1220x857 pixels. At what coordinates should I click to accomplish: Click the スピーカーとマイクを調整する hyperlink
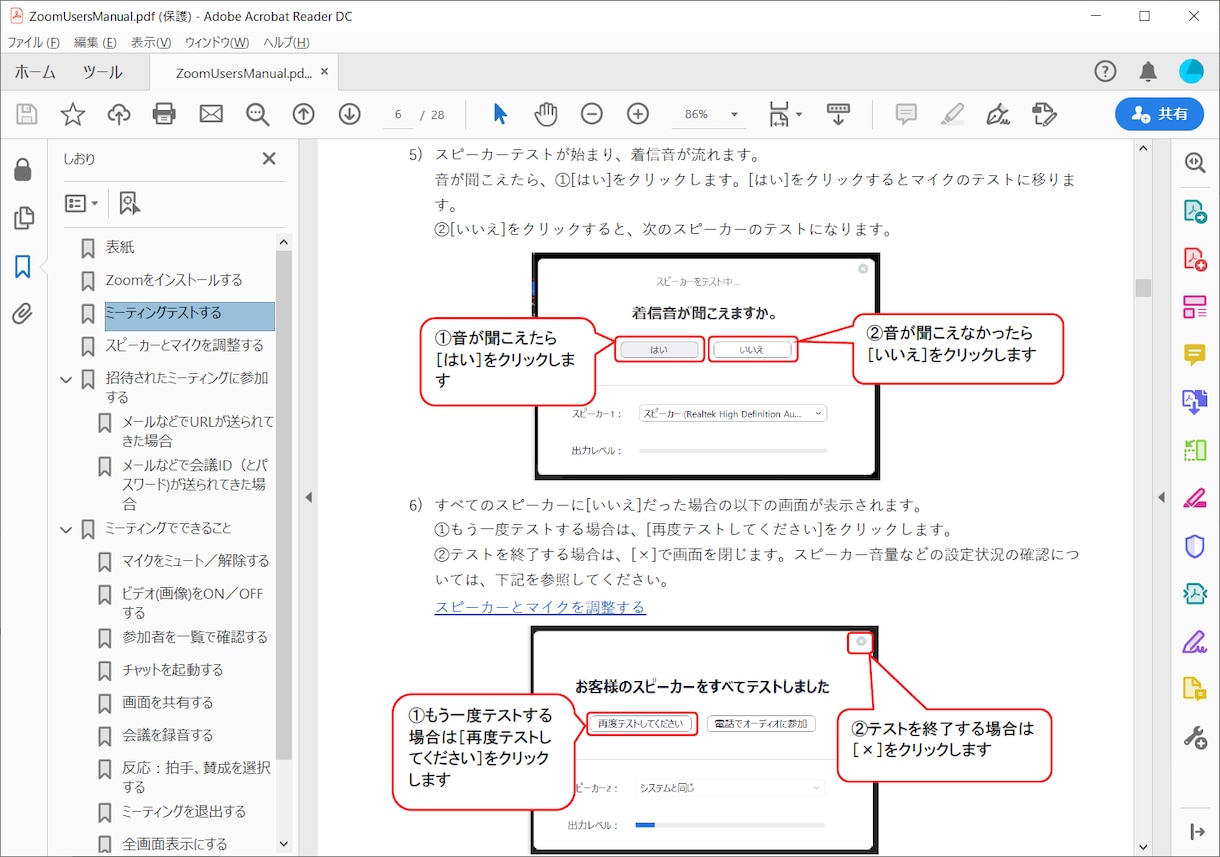540,607
